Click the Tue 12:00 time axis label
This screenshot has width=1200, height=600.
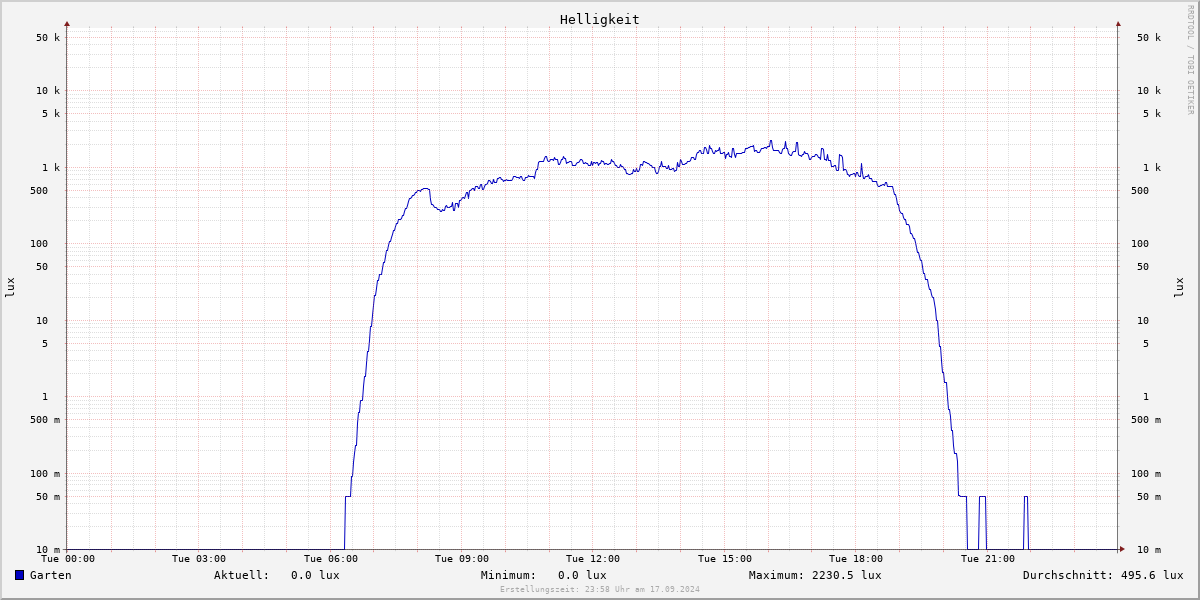click(x=593, y=559)
